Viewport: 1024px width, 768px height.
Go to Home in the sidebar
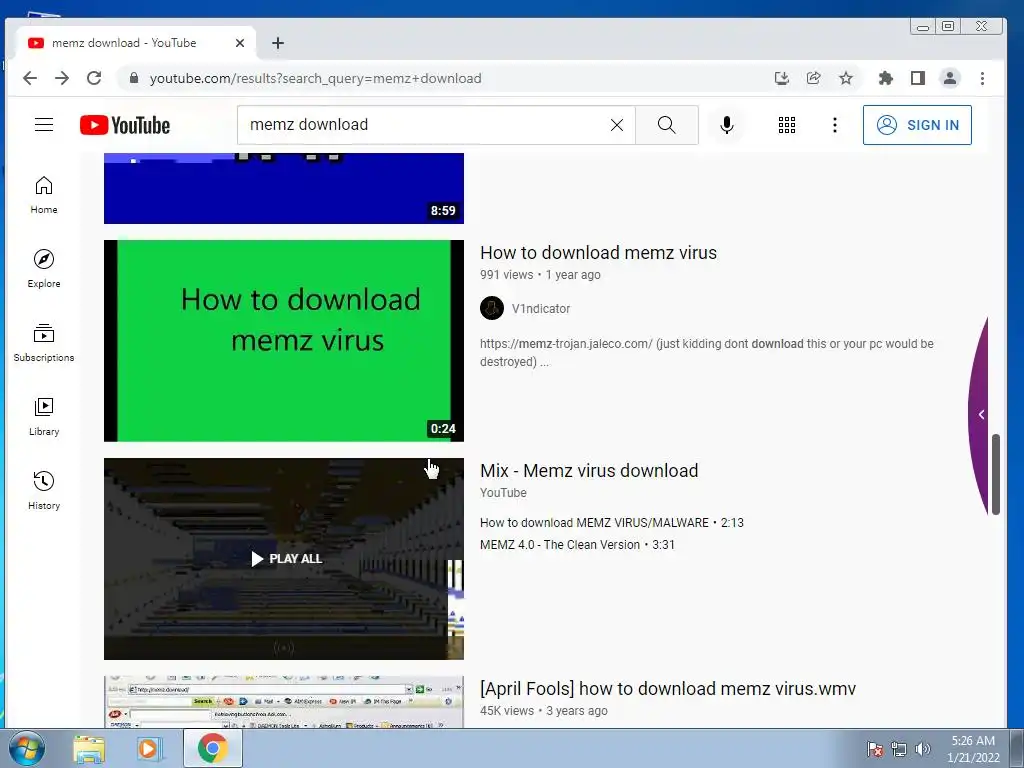44,195
